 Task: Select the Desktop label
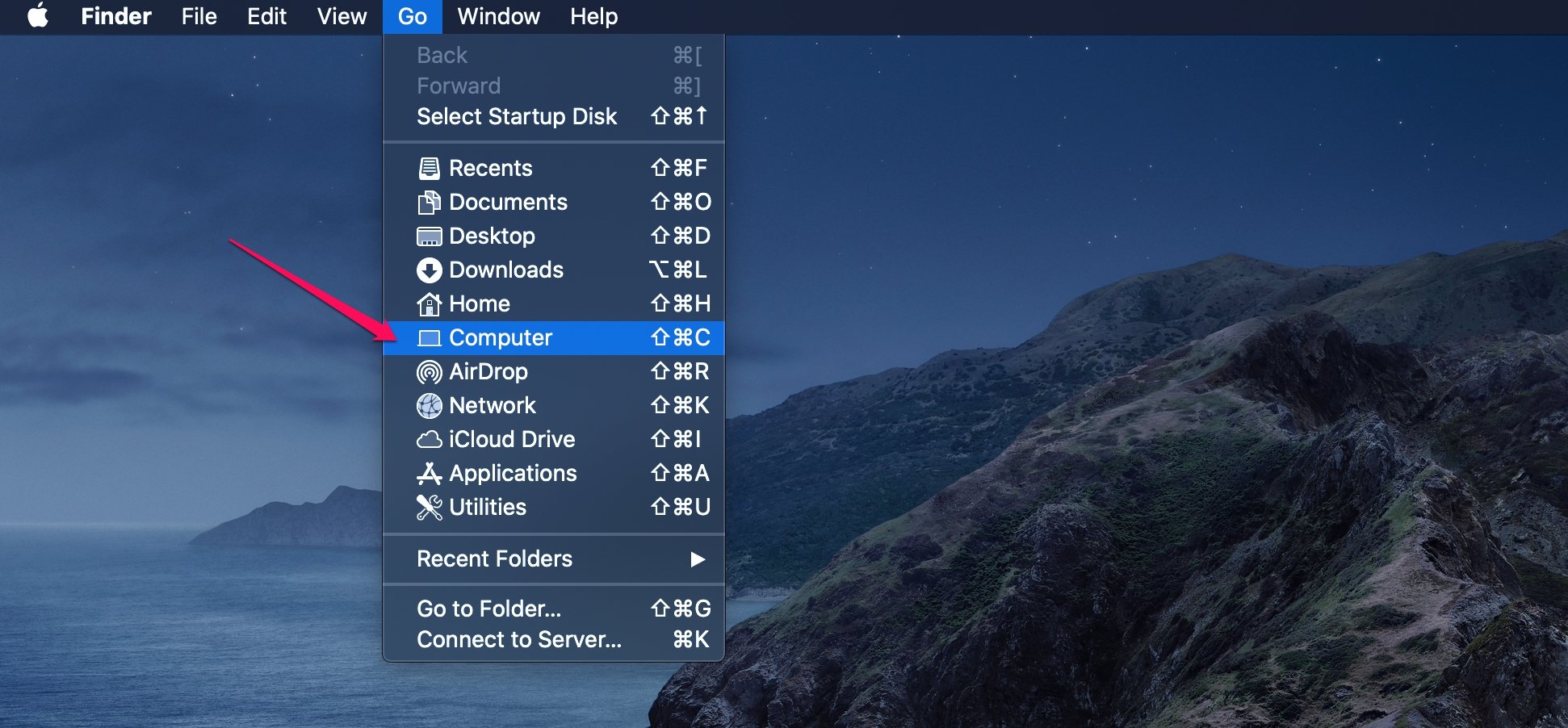pyautogui.click(x=493, y=236)
